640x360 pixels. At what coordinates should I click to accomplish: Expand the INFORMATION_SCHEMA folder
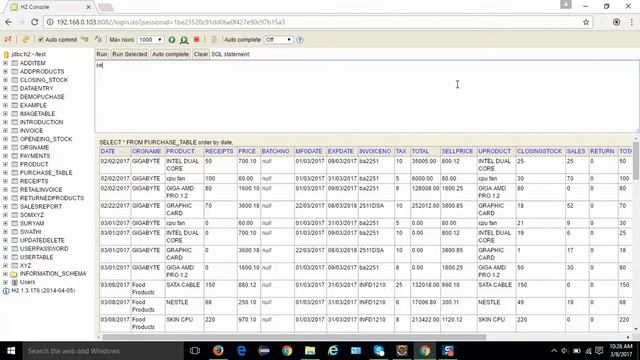pyautogui.click(x=5, y=273)
